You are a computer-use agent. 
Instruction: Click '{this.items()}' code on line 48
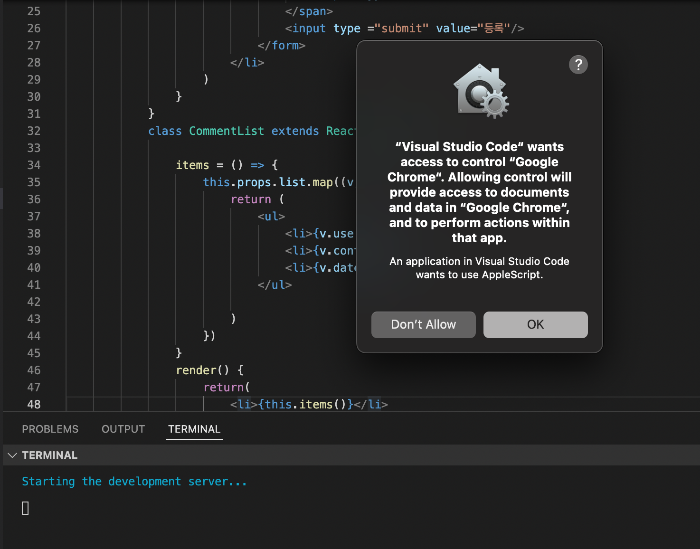tap(306, 404)
